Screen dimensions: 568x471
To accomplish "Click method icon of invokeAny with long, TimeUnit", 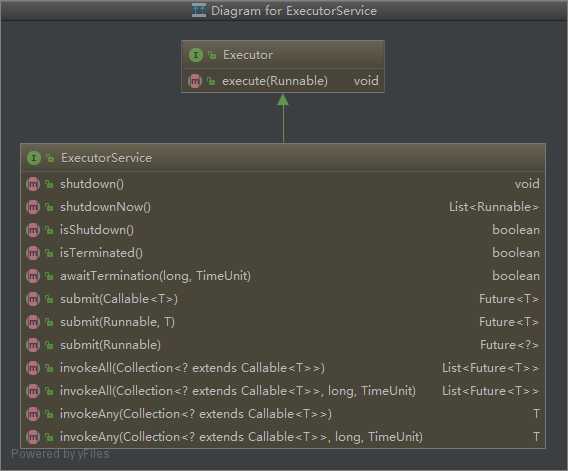I will coord(33,437).
